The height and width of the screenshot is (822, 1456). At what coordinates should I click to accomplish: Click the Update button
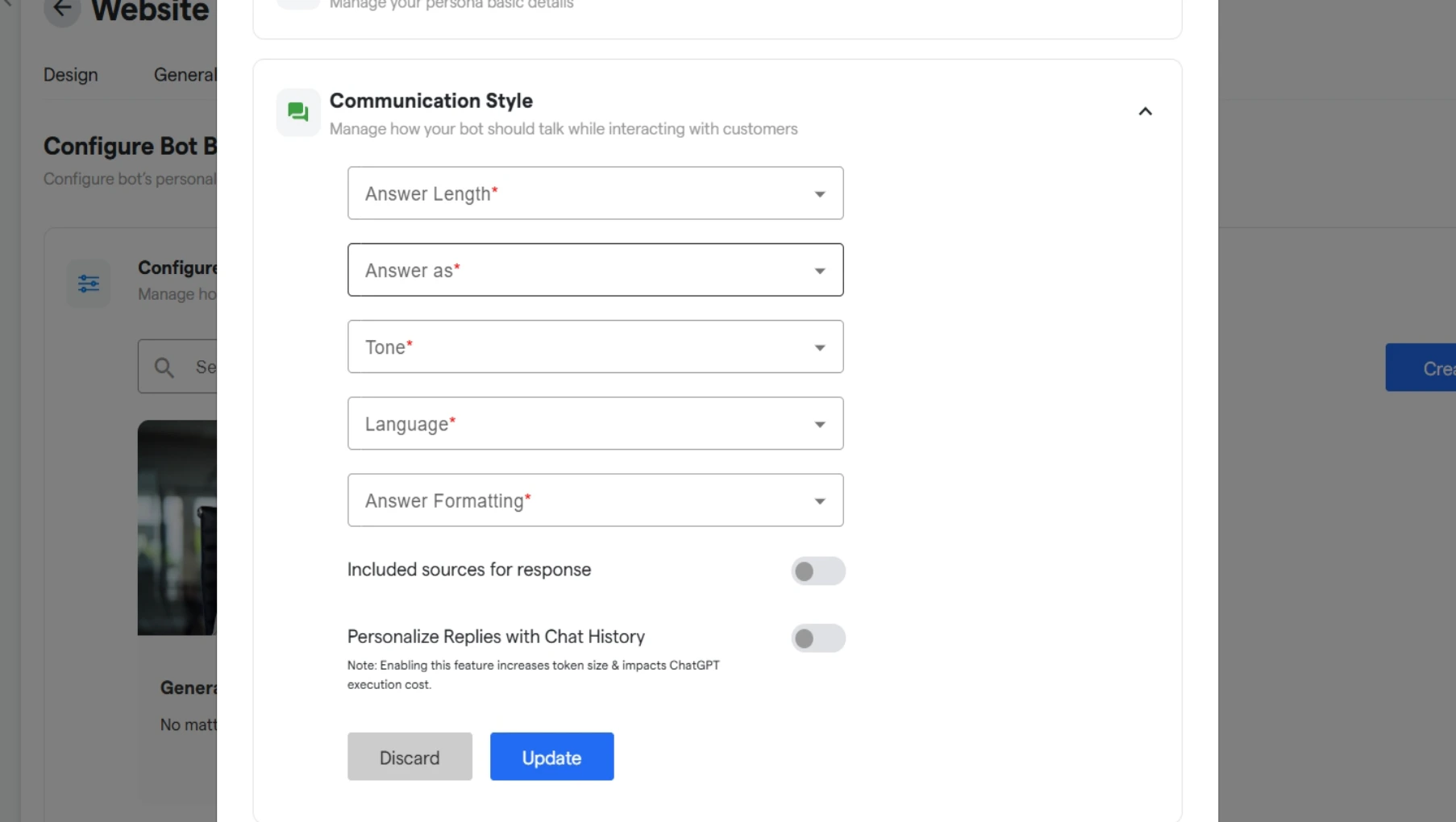tap(551, 757)
